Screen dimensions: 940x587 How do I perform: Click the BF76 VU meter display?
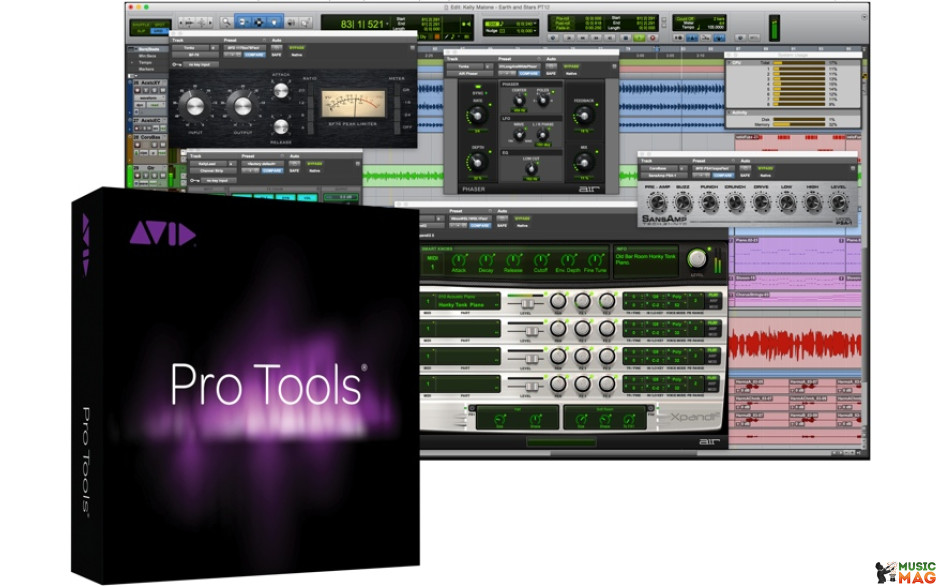pyautogui.click(x=353, y=104)
